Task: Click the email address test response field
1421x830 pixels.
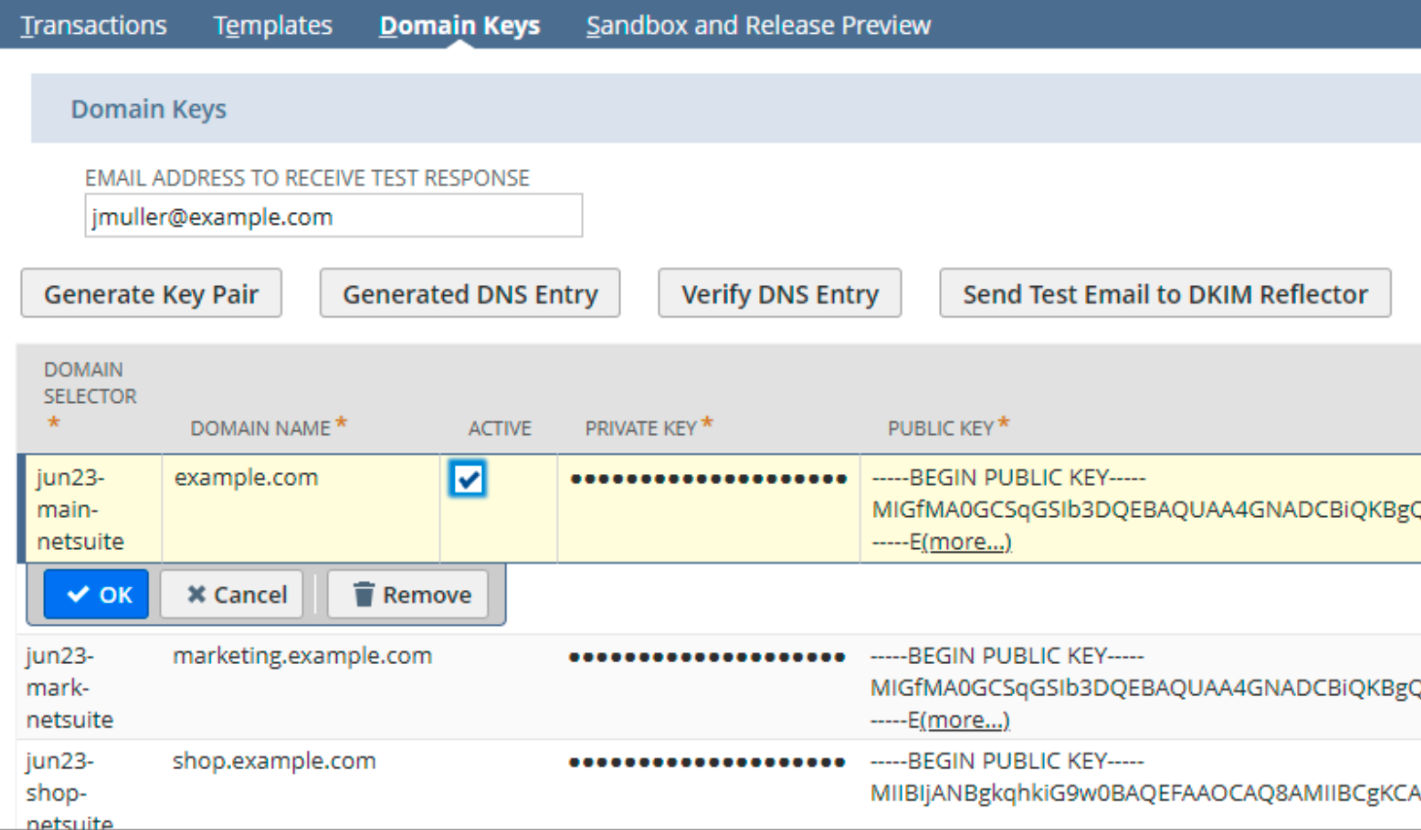Action: pos(333,215)
